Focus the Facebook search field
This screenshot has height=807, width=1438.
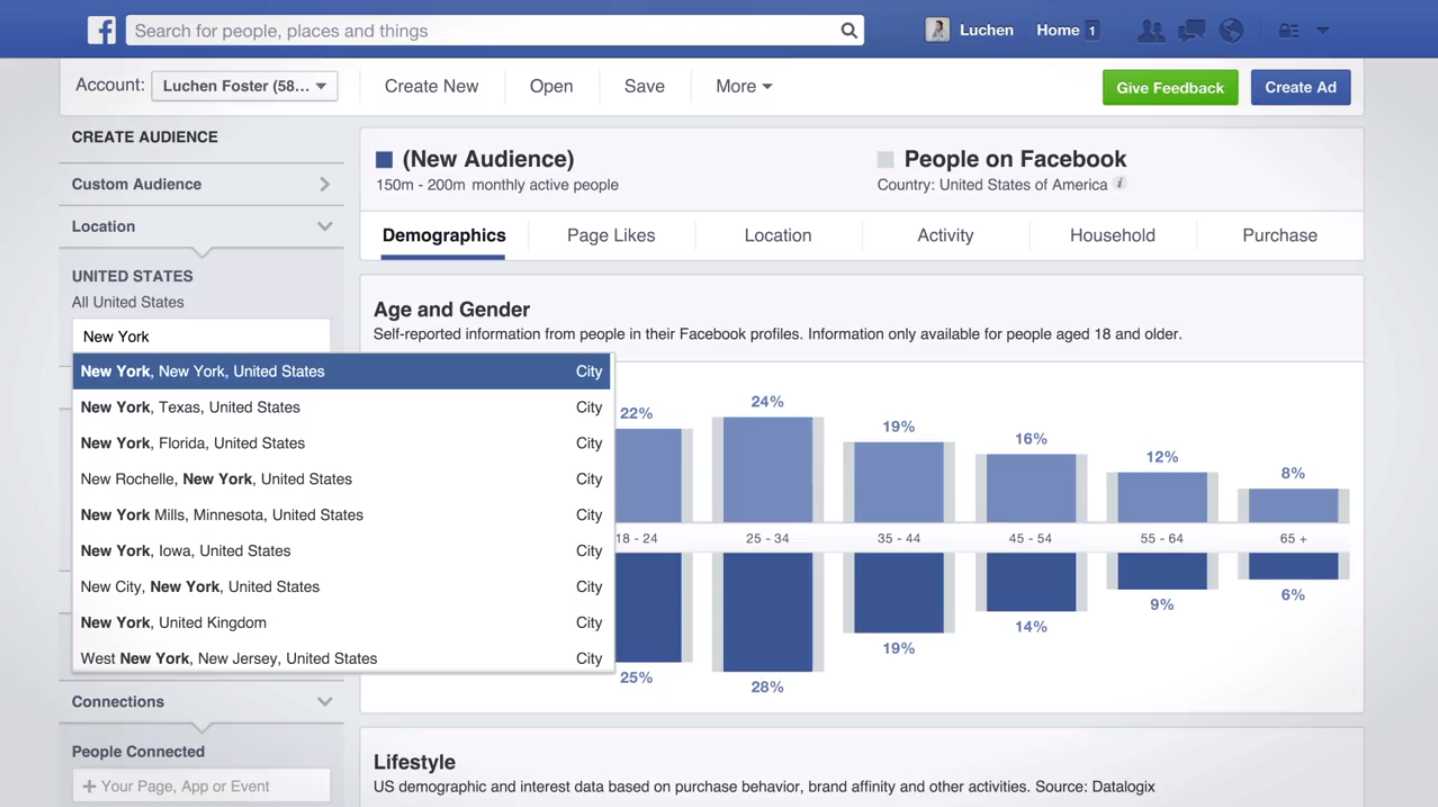494,31
